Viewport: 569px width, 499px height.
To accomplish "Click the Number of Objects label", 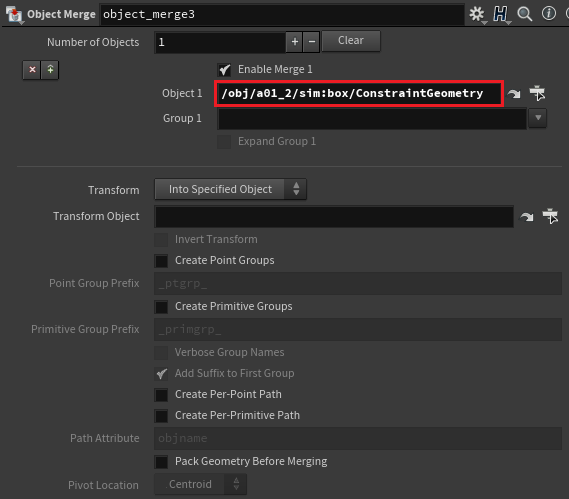I will point(93,42).
